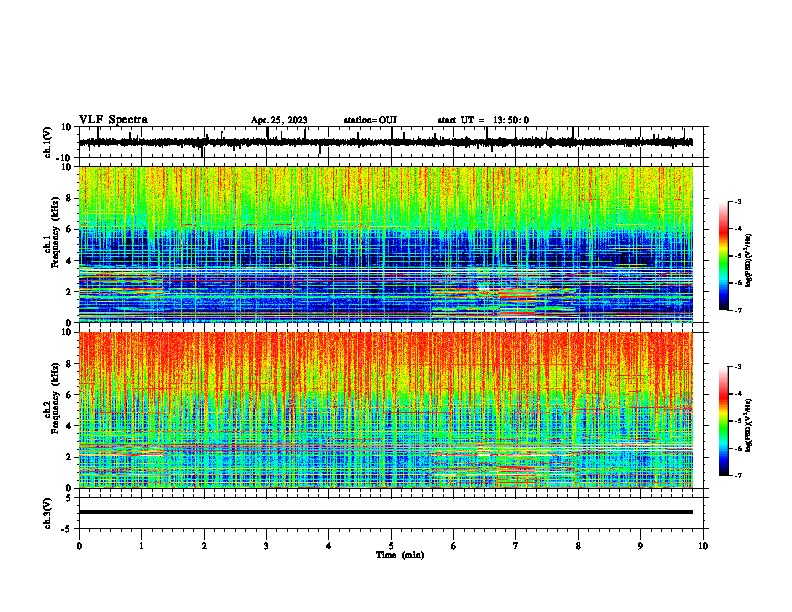Viewport: 792px width, 612px height.
Task: Select the date "Apr. 25, 2023"
Action: point(279,120)
